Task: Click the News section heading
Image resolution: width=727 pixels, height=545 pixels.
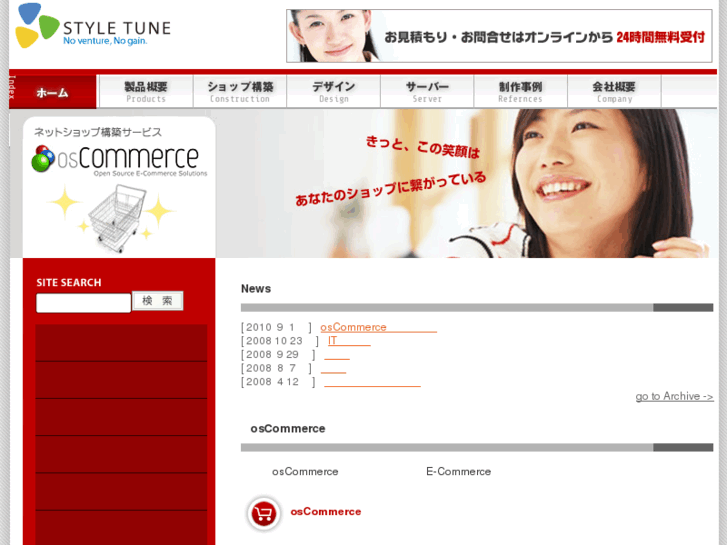Action: (x=256, y=289)
